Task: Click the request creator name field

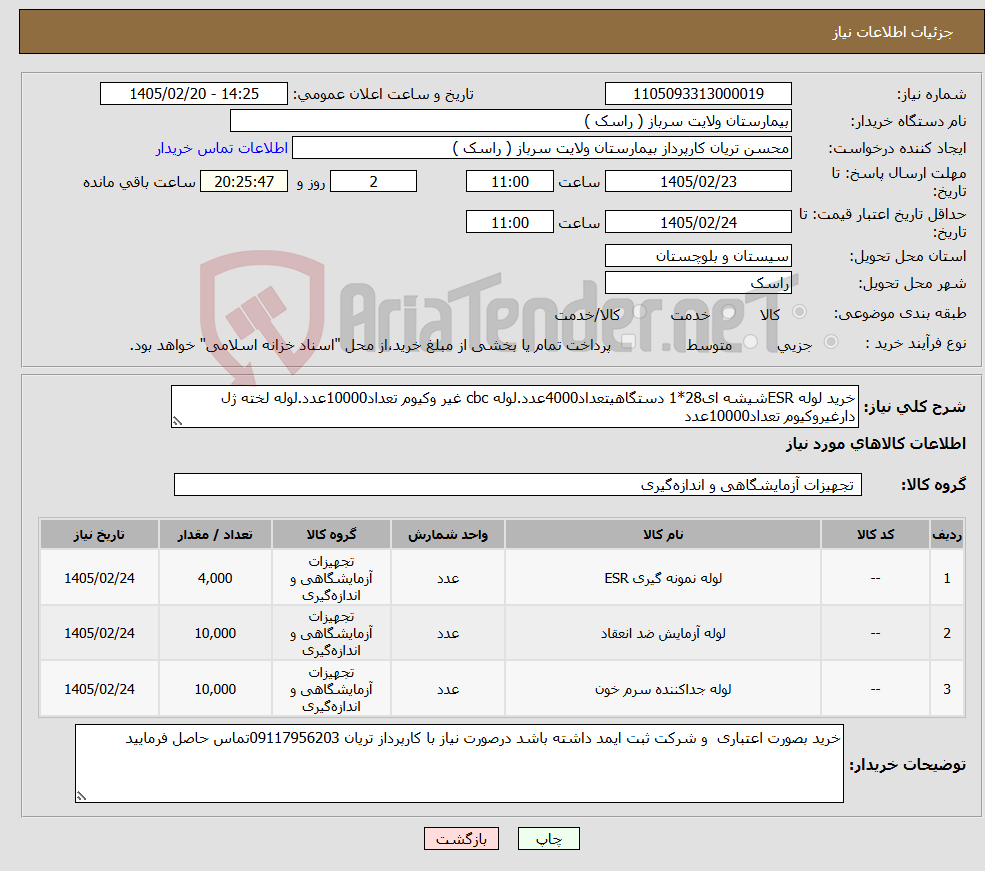Action: coord(541,148)
